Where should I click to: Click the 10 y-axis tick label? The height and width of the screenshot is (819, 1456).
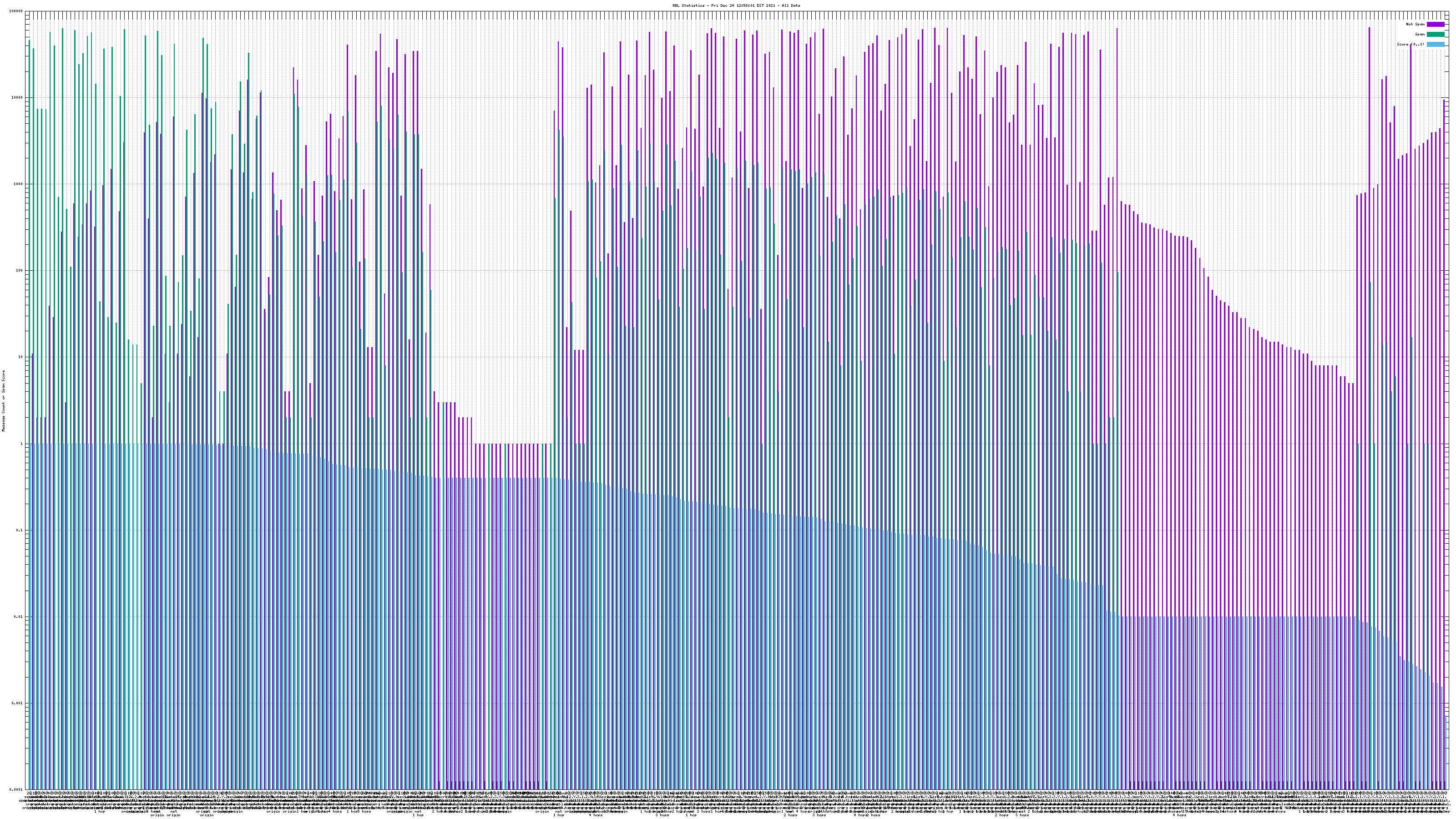click(21, 357)
